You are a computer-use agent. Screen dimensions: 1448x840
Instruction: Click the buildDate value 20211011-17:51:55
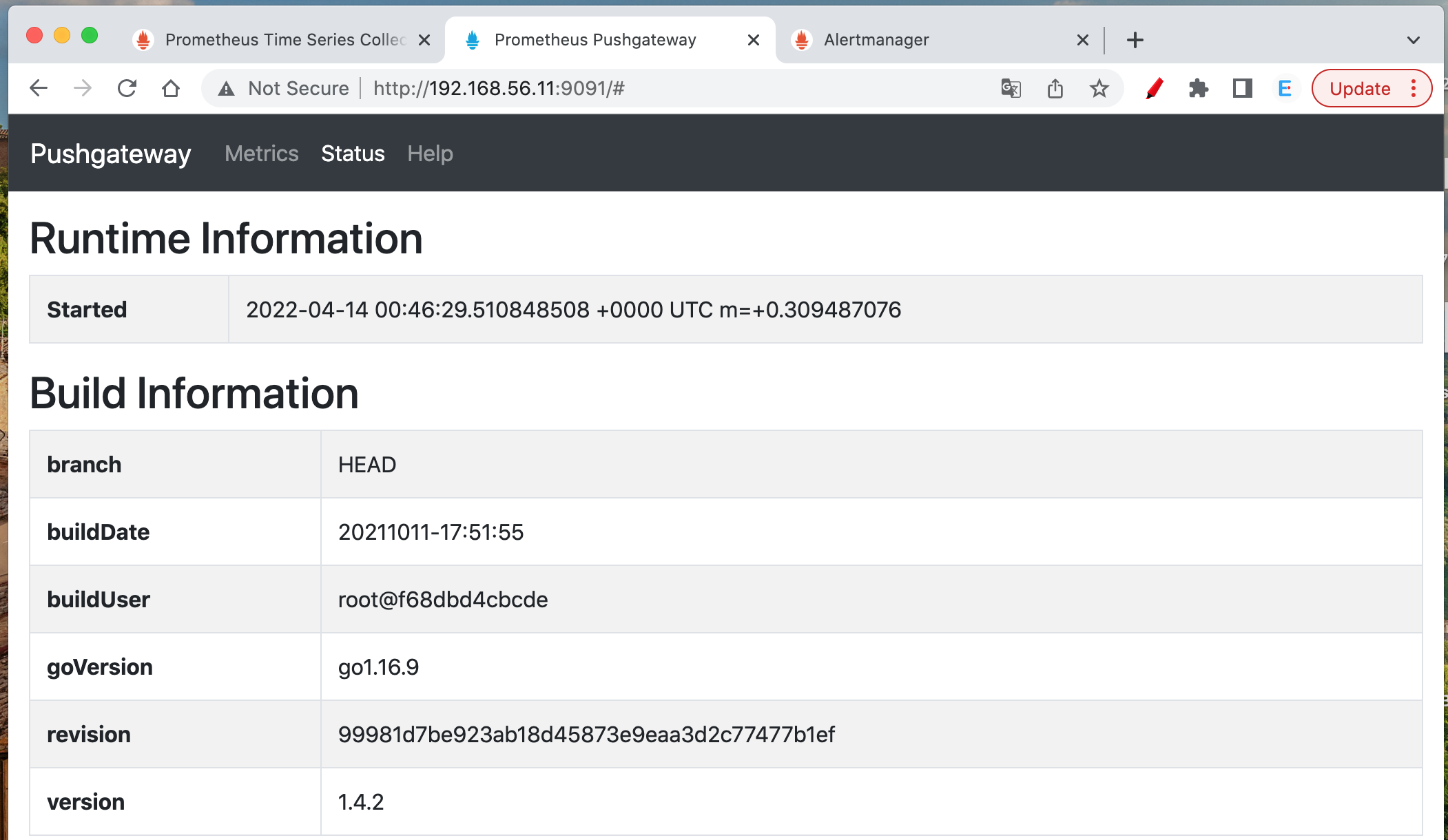pyautogui.click(x=431, y=532)
